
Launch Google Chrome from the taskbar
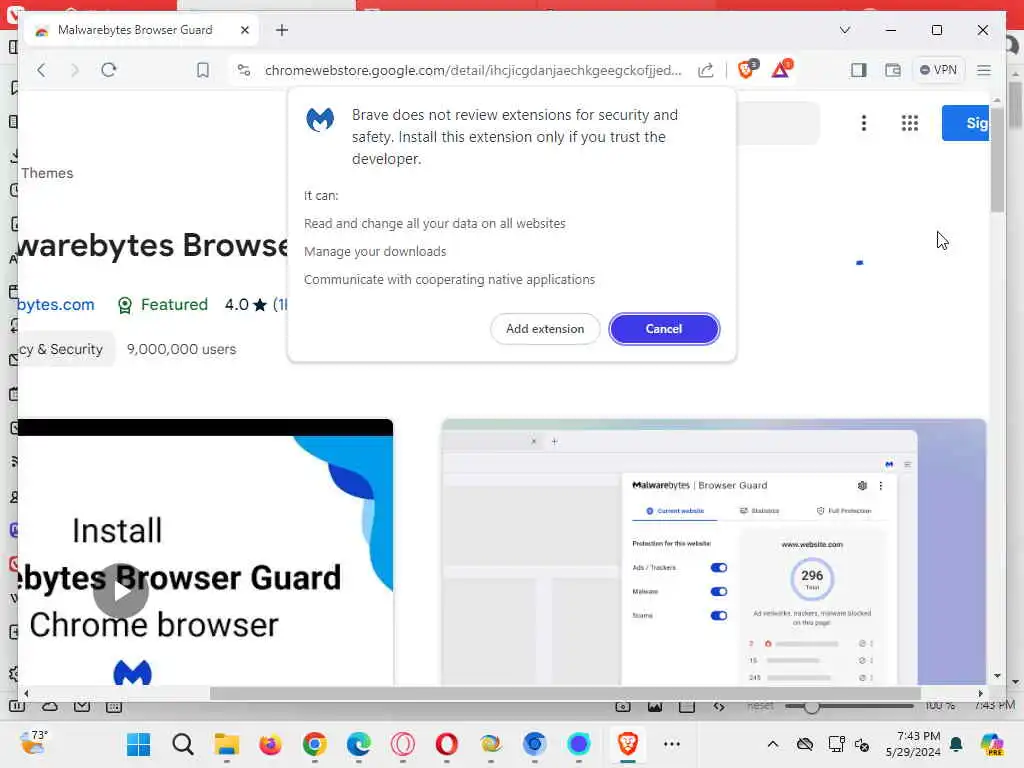[x=315, y=744]
